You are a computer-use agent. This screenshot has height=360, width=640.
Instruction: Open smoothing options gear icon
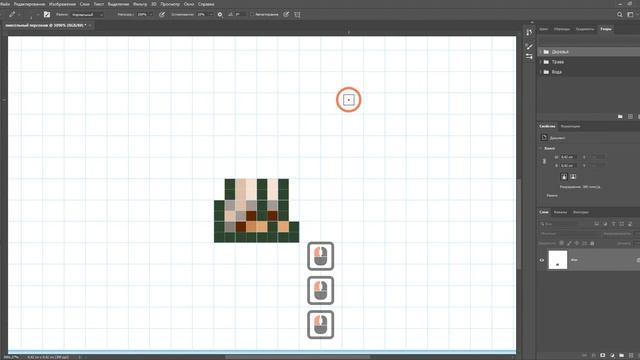point(220,14)
